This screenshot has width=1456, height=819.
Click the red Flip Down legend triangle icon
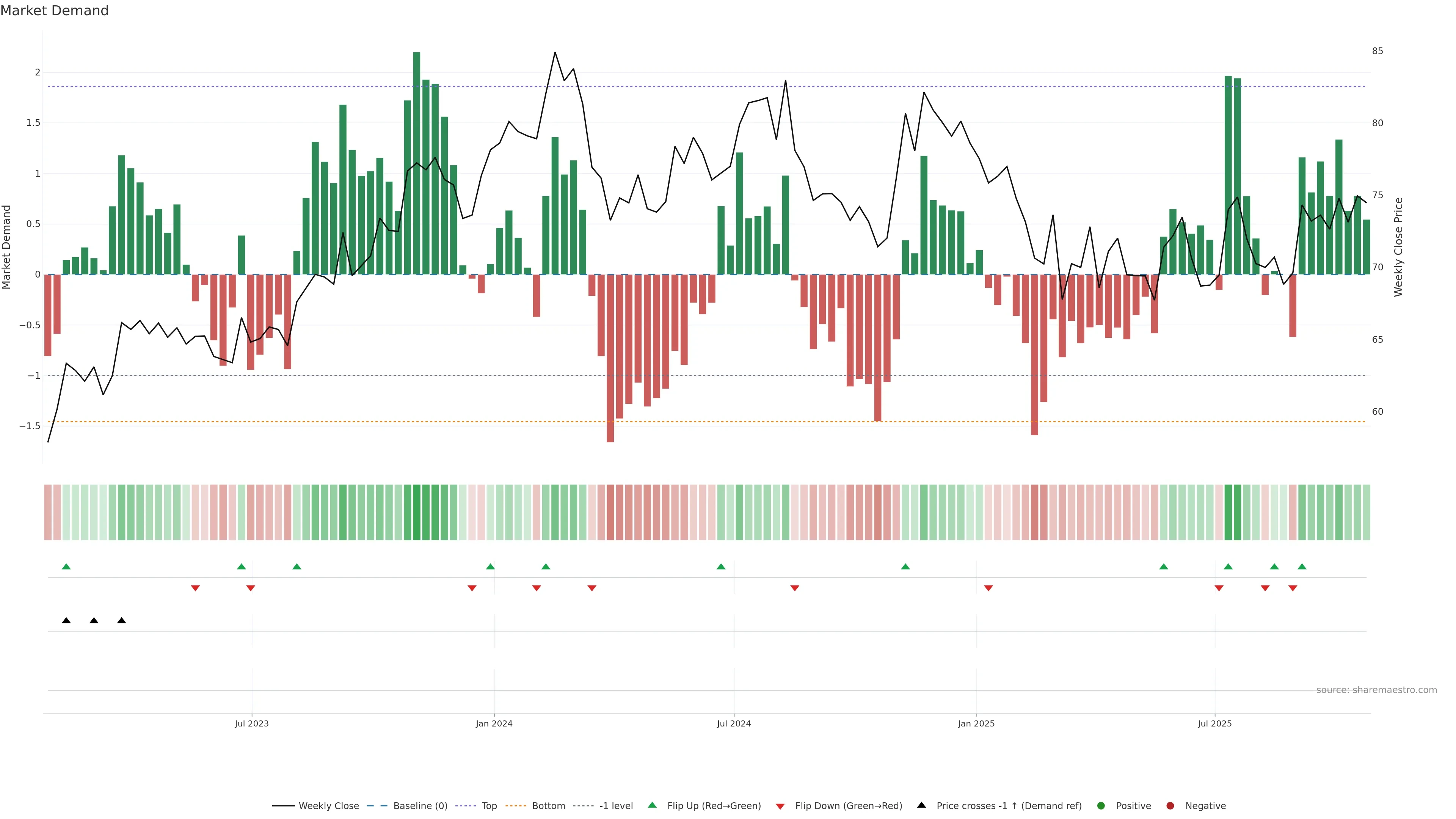coord(780,806)
